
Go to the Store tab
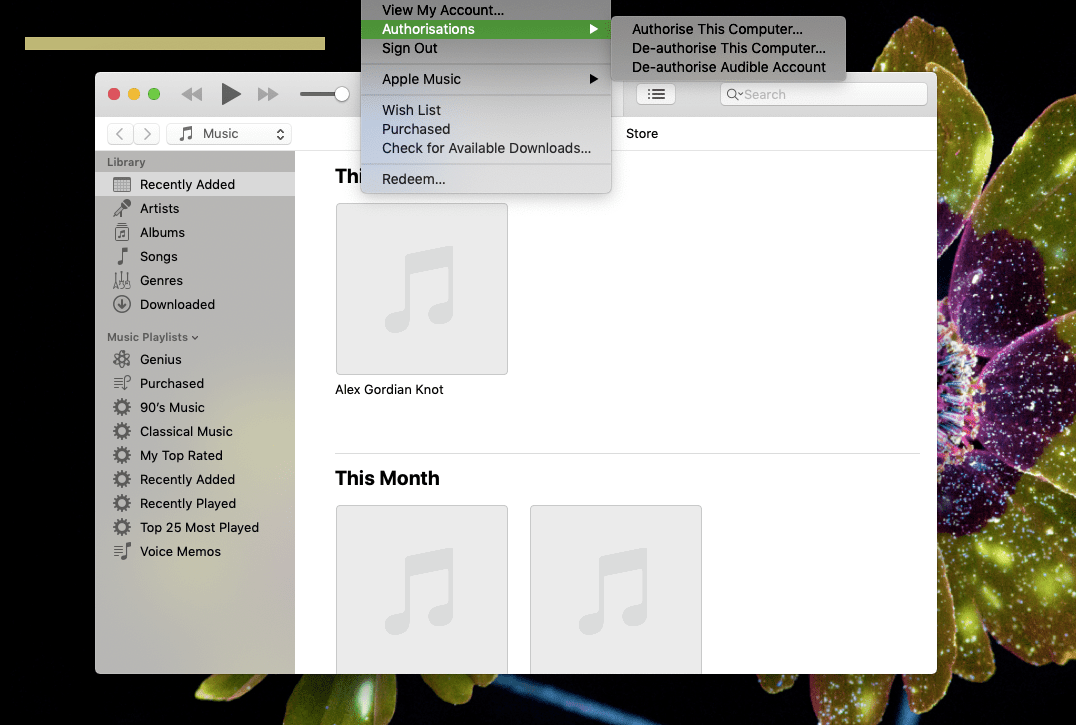(x=642, y=134)
